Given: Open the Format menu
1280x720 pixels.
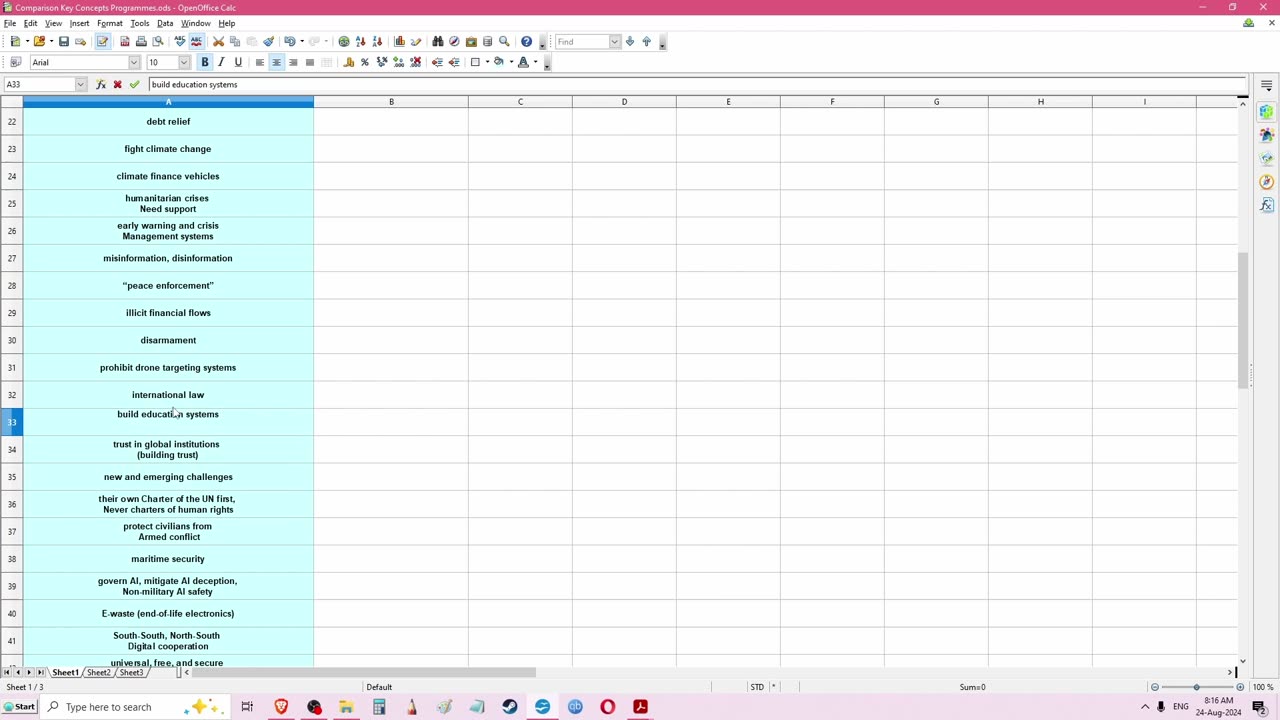Looking at the screenshot, I should [110, 23].
